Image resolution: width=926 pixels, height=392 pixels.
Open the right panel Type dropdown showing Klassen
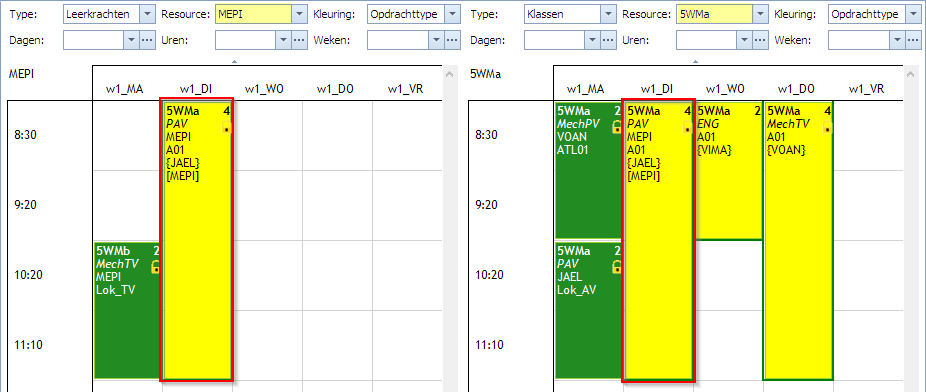pos(609,14)
